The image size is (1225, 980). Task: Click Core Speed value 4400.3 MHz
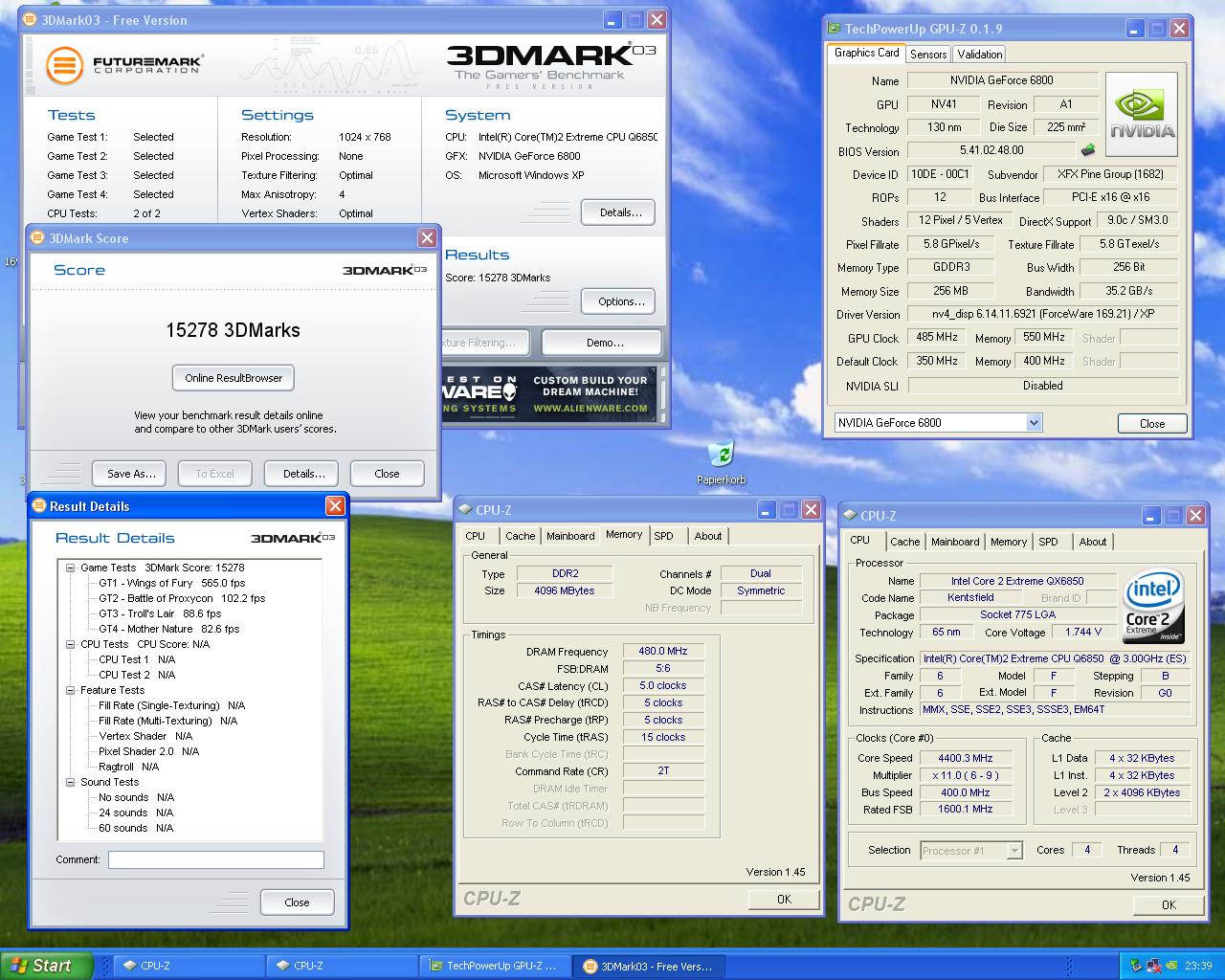(965, 758)
